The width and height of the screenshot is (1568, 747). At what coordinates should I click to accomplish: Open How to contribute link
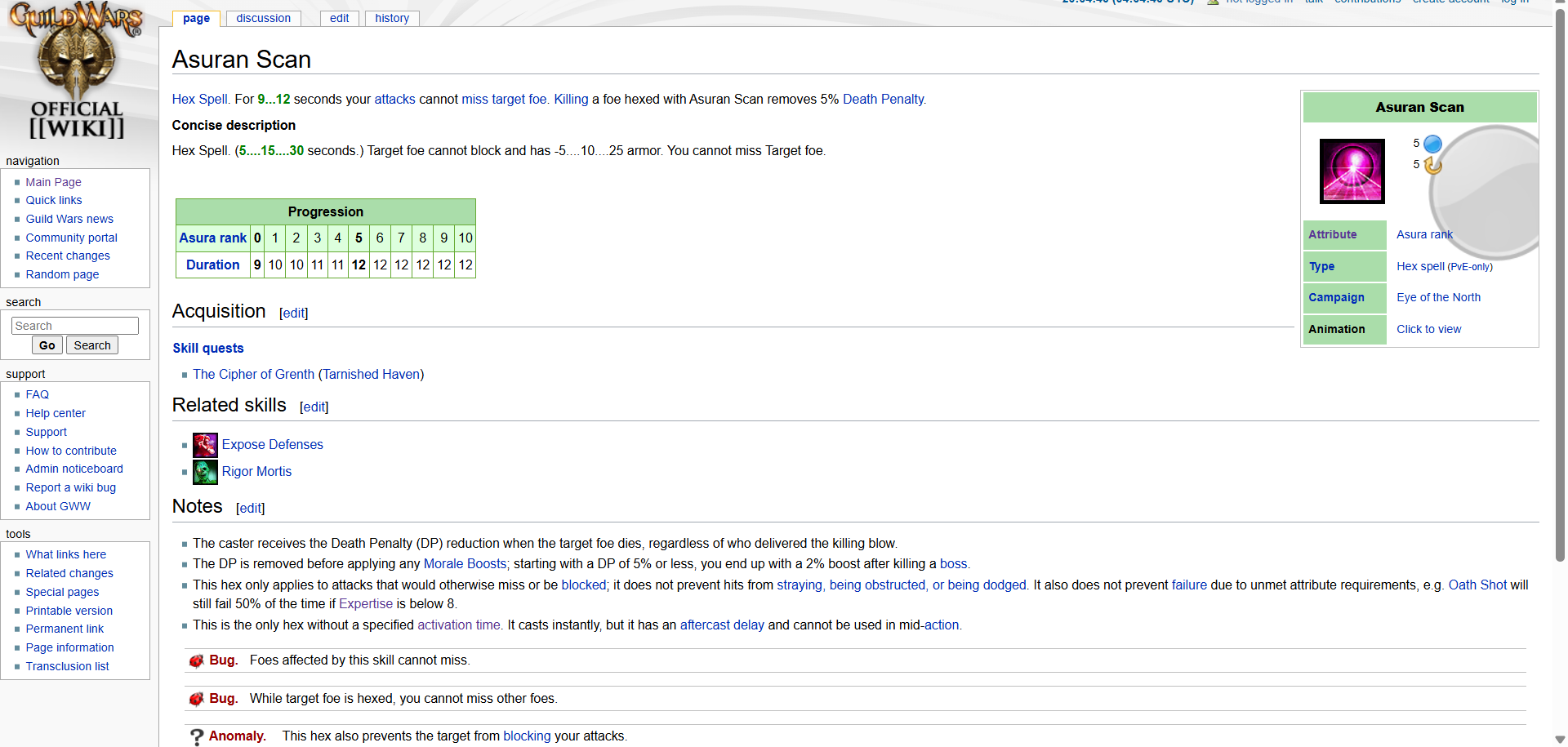[x=71, y=451]
